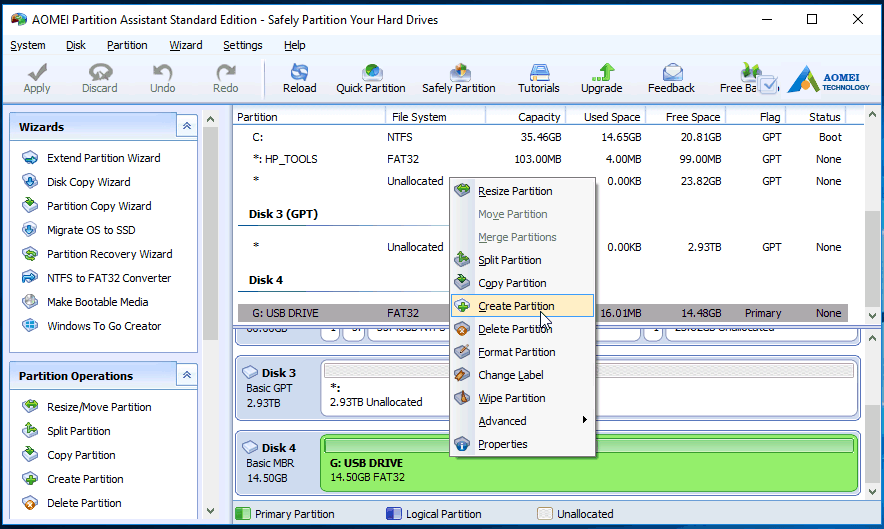Image resolution: width=884 pixels, height=529 pixels.
Task: Start Migrate OS to SSD
Action: 91,230
